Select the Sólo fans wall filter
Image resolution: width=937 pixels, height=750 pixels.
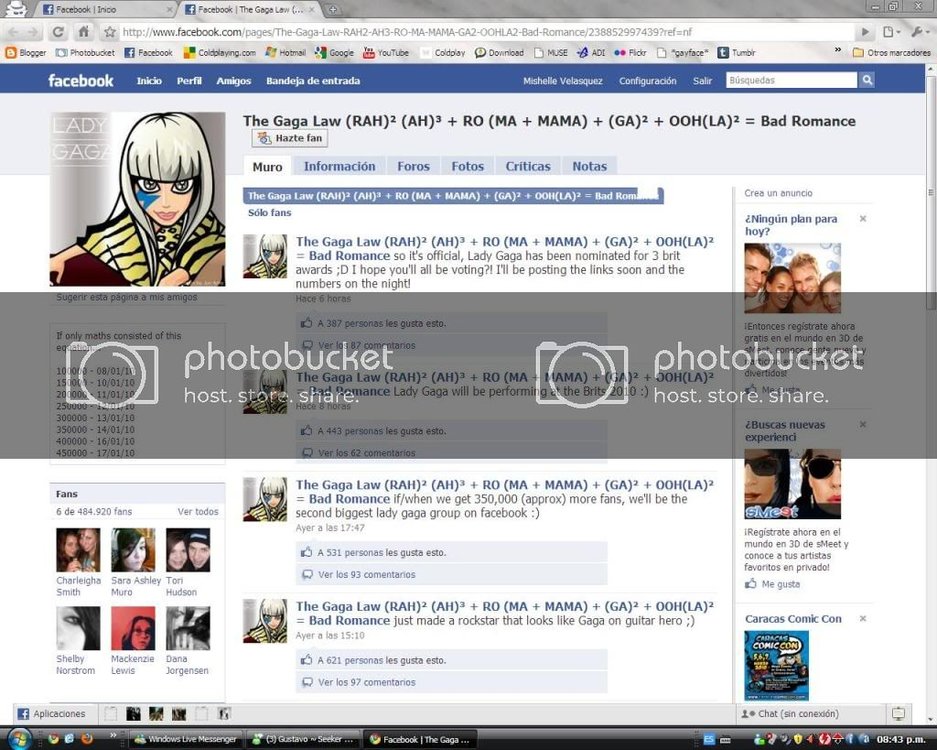tap(270, 213)
